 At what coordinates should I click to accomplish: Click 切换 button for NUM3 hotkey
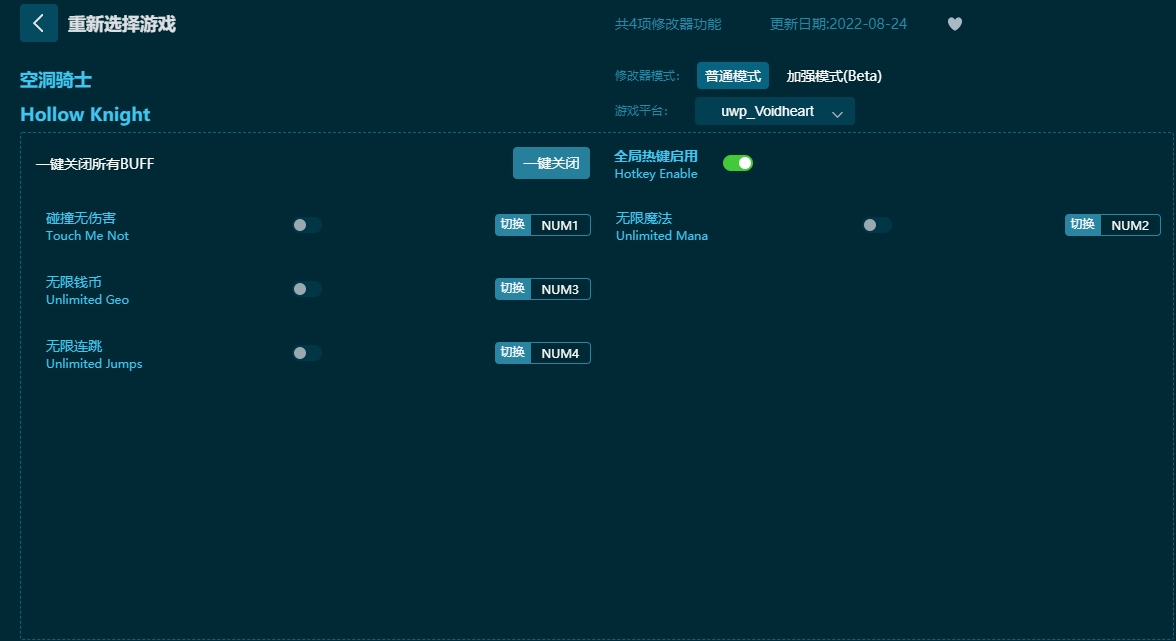pyautogui.click(x=513, y=289)
